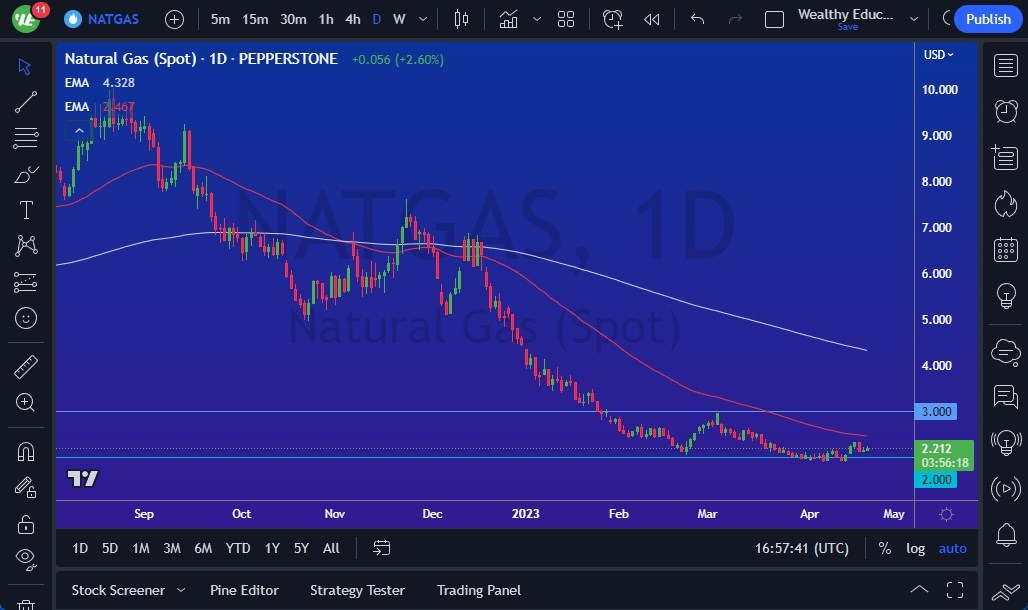This screenshot has height=610, width=1028.
Task: Select the ruler measure tool
Action: pyautogui.click(x=26, y=367)
